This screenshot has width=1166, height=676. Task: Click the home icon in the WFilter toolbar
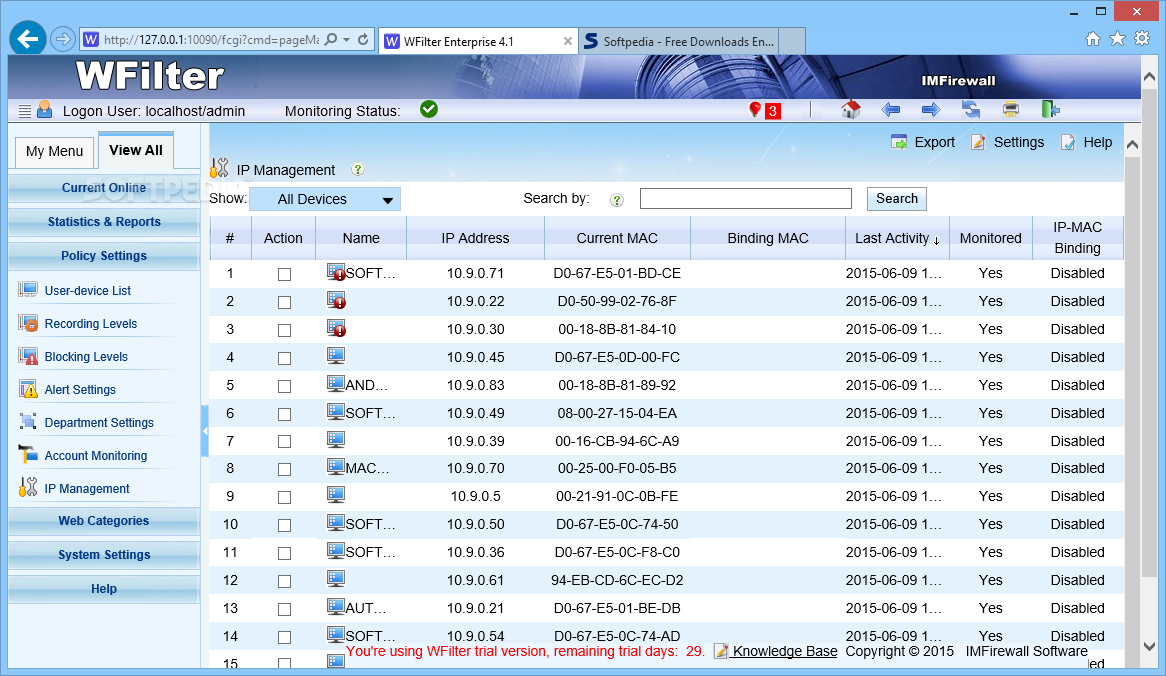(x=850, y=110)
